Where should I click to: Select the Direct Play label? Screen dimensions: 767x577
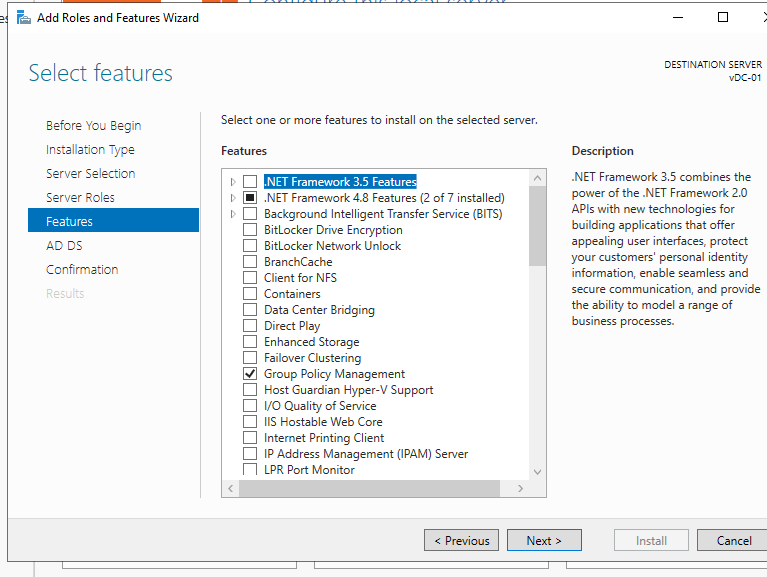(x=292, y=326)
